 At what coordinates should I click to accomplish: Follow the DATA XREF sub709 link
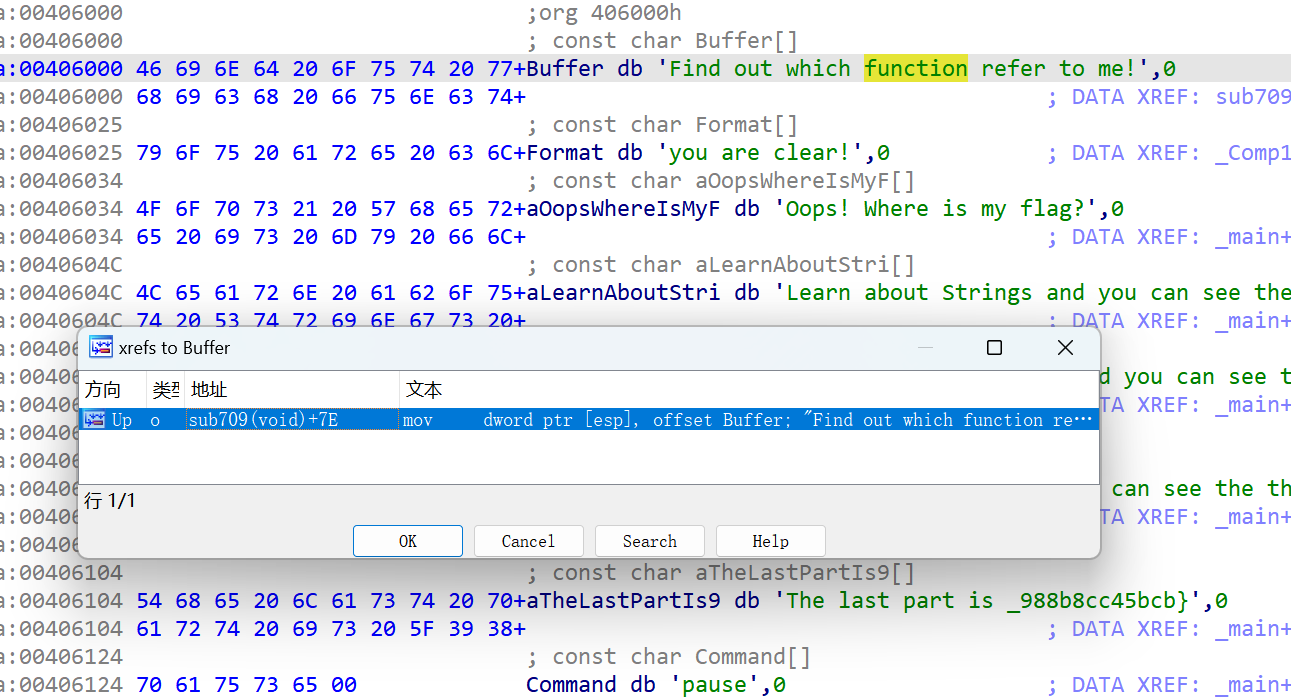[x=1252, y=97]
